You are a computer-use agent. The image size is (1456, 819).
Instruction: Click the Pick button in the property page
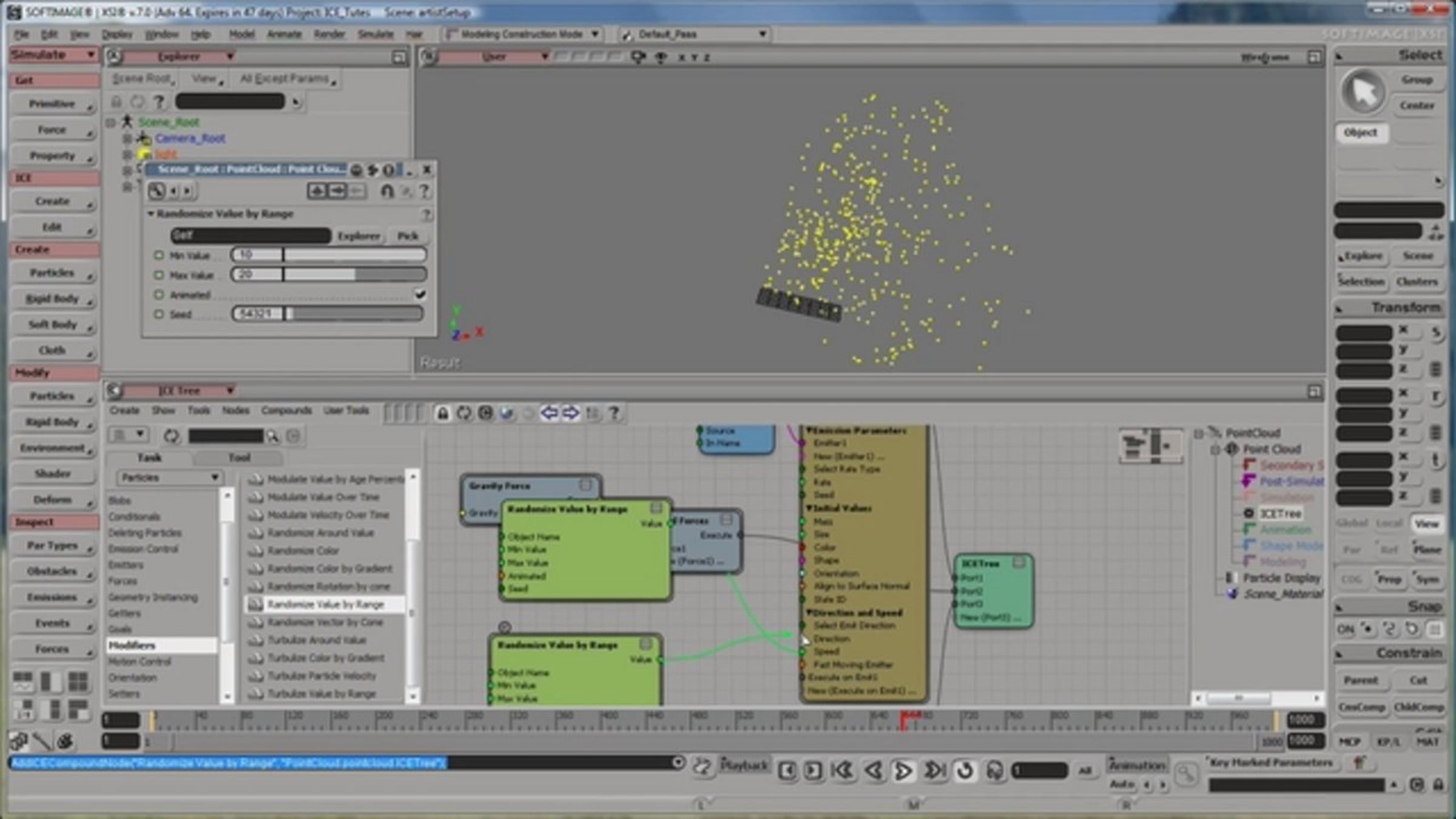408,236
